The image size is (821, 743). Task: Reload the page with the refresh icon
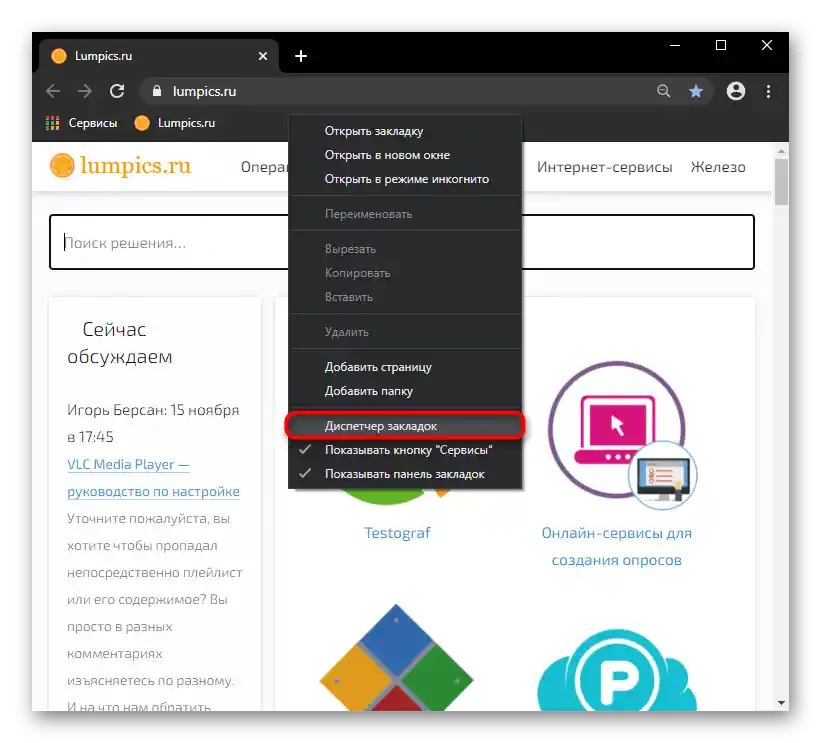click(x=117, y=91)
